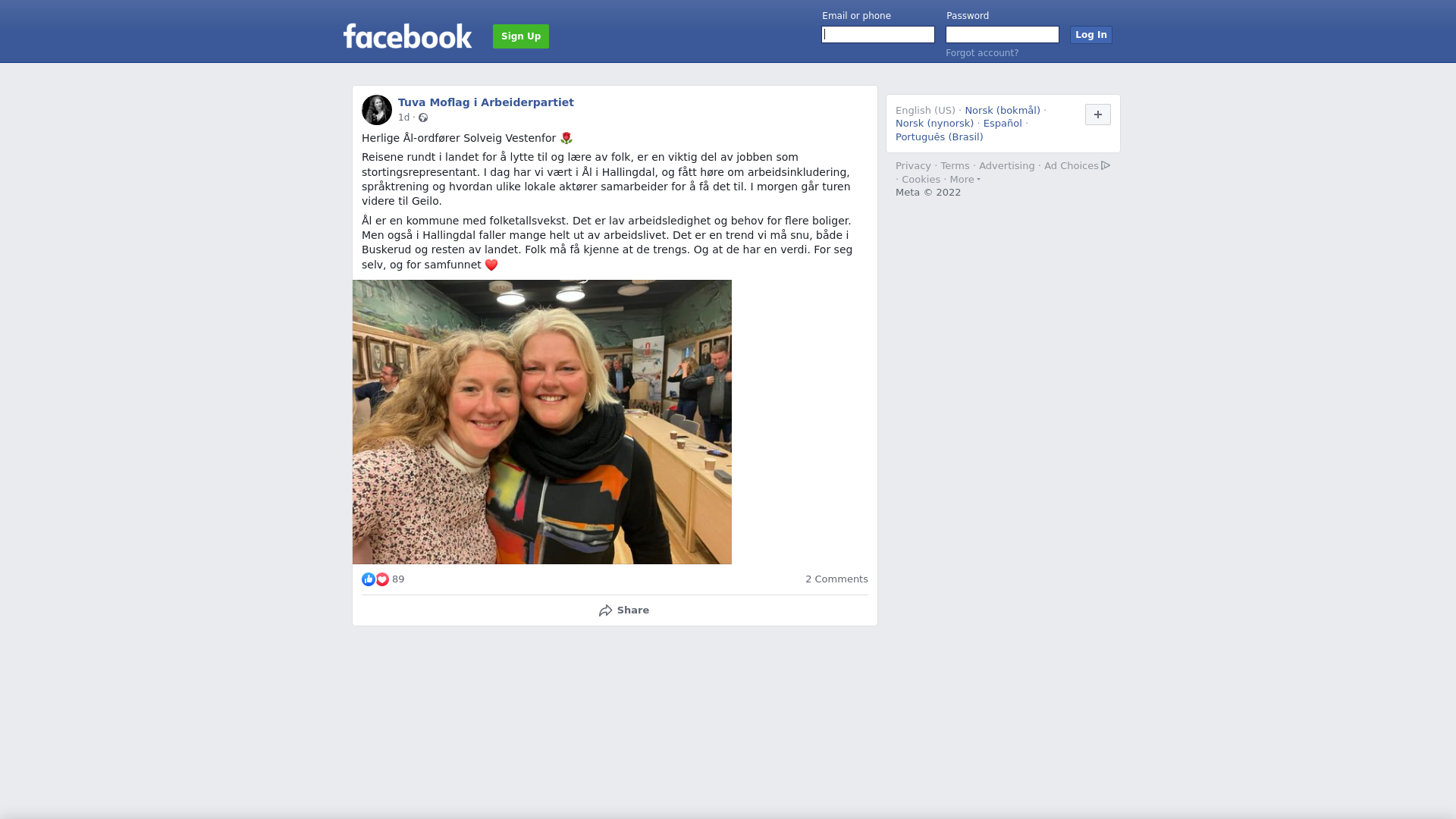The image size is (1456, 819).
Task: Click the Sign Up button
Action: coord(521,36)
